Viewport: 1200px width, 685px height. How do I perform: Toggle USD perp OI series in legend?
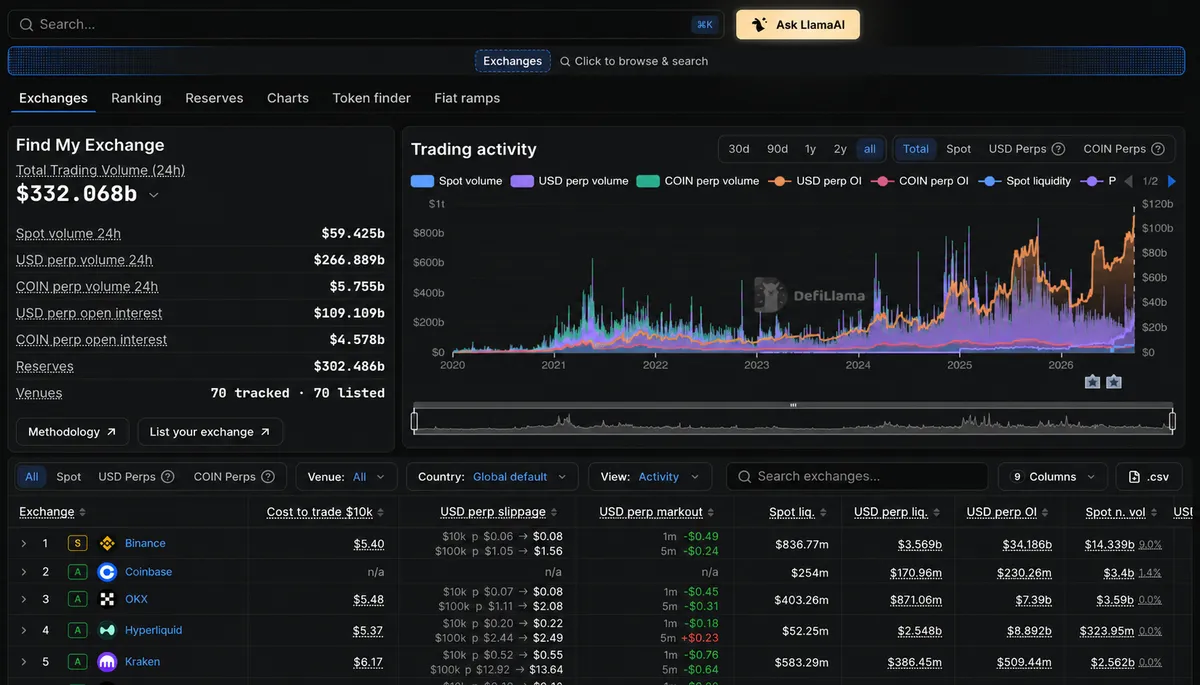pos(815,181)
